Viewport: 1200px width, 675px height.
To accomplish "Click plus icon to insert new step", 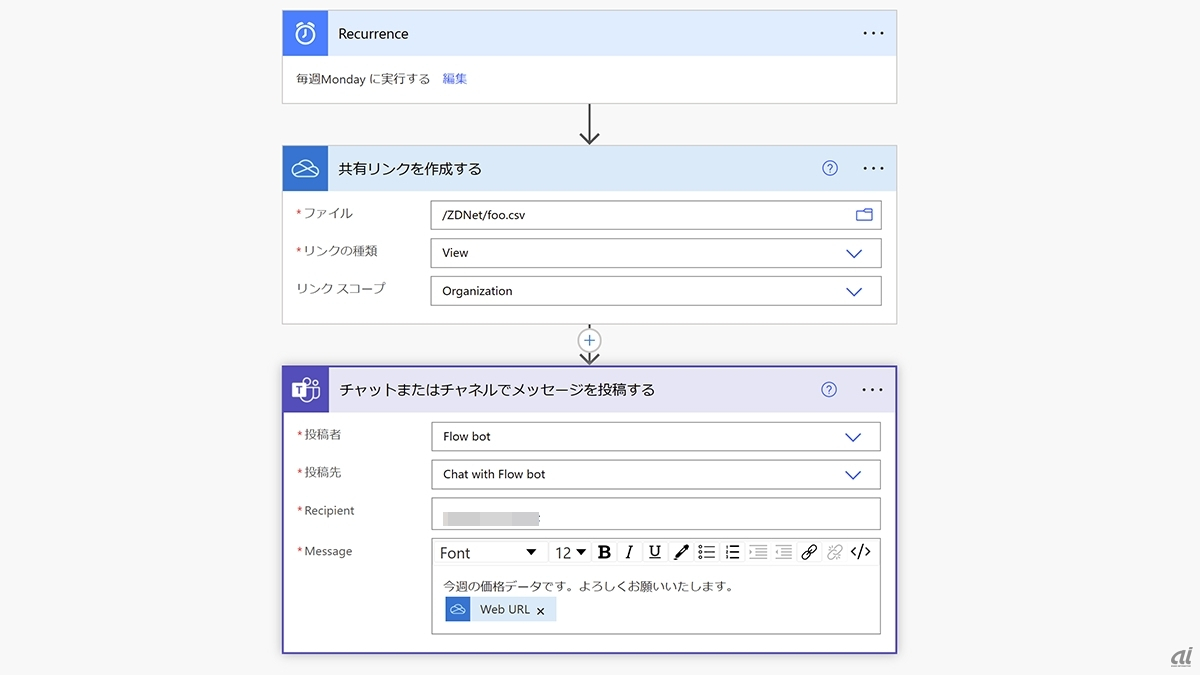I will pyautogui.click(x=590, y=341).
